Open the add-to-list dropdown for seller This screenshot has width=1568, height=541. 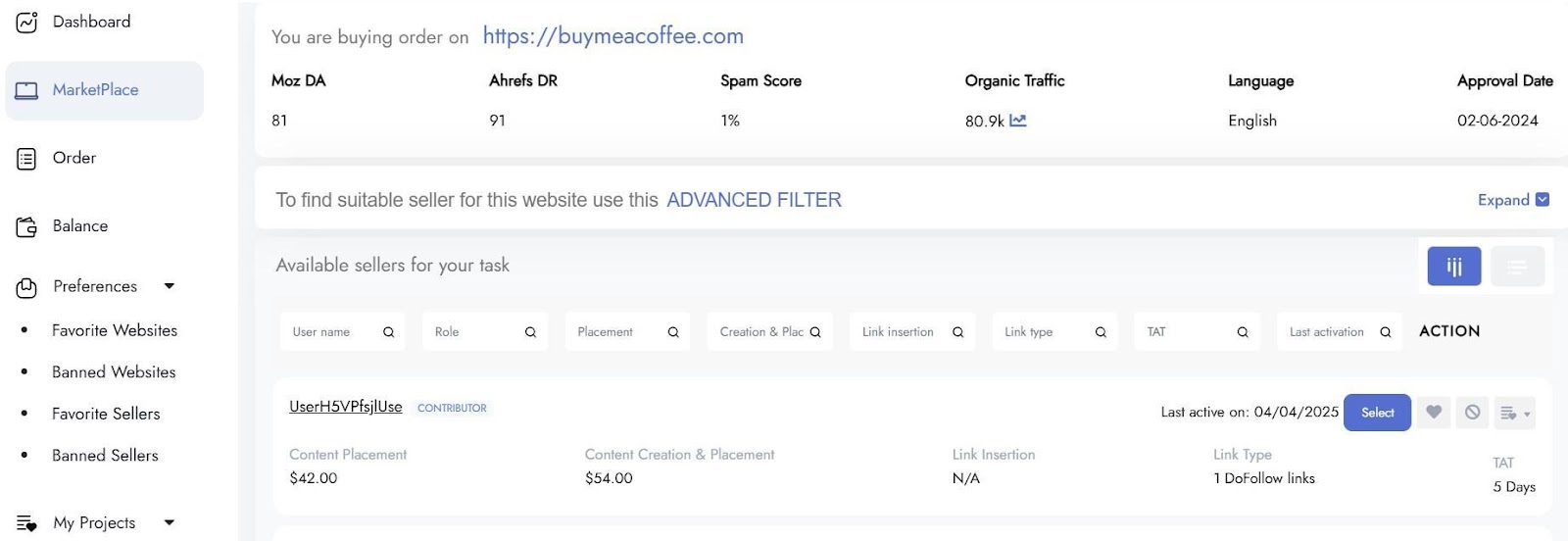pyautogui.click(x=1515, y=413)
